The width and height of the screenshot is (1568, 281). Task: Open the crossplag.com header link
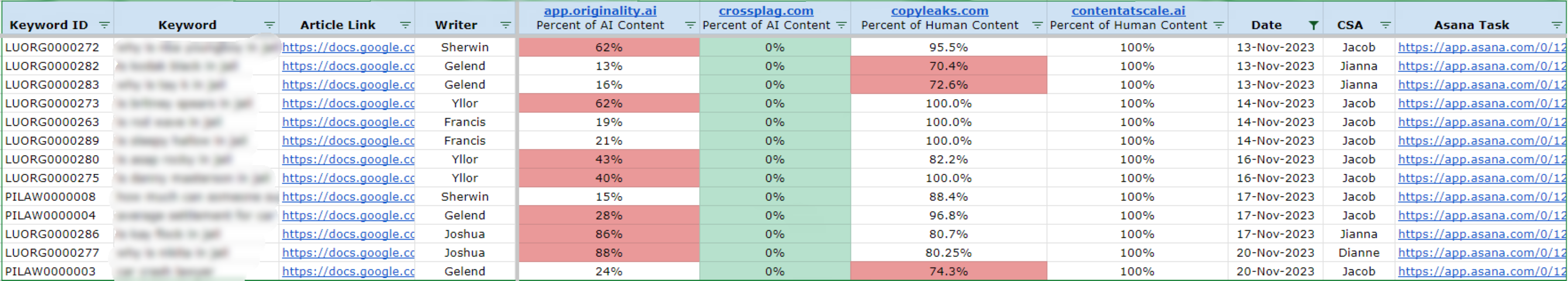click(x=766, y=10)
